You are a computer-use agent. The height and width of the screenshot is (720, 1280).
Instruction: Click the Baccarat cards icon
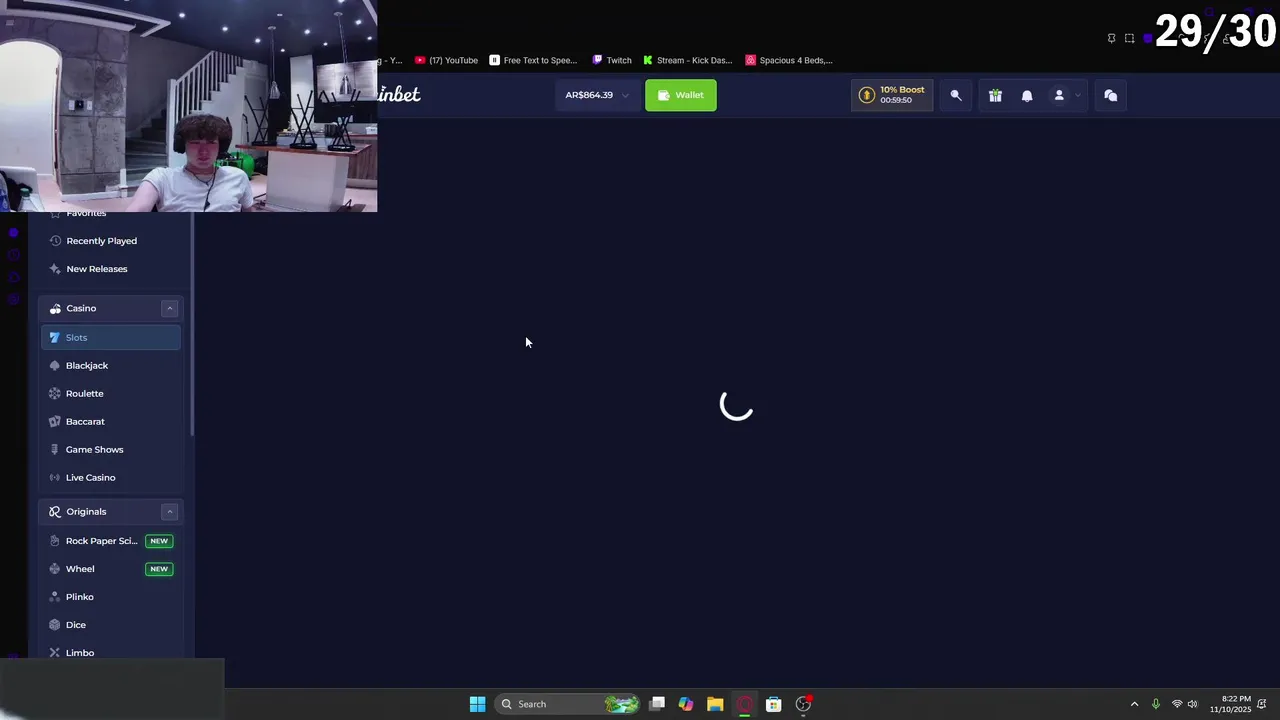(x=54, y=421)
